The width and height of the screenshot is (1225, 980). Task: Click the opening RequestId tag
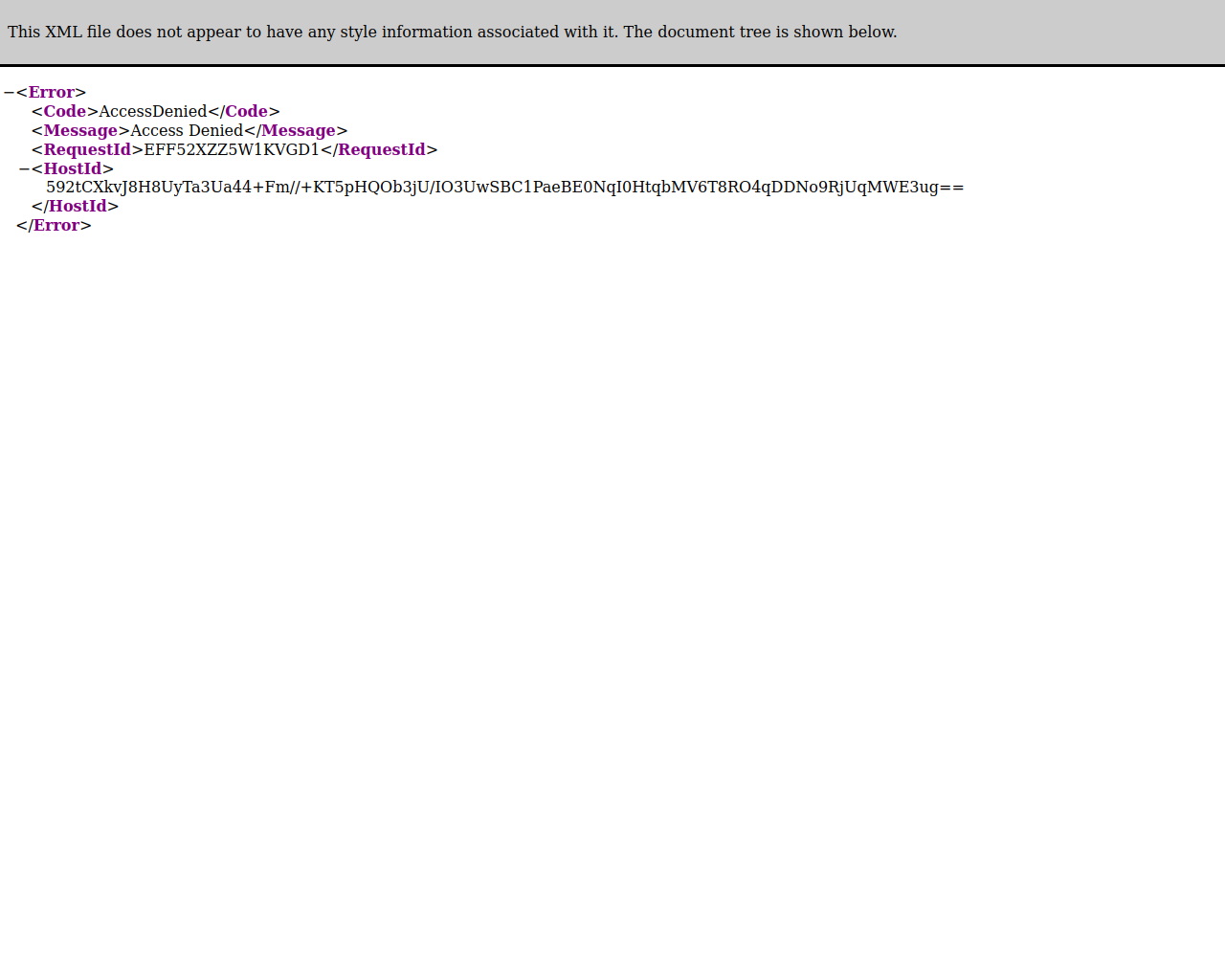87,150
